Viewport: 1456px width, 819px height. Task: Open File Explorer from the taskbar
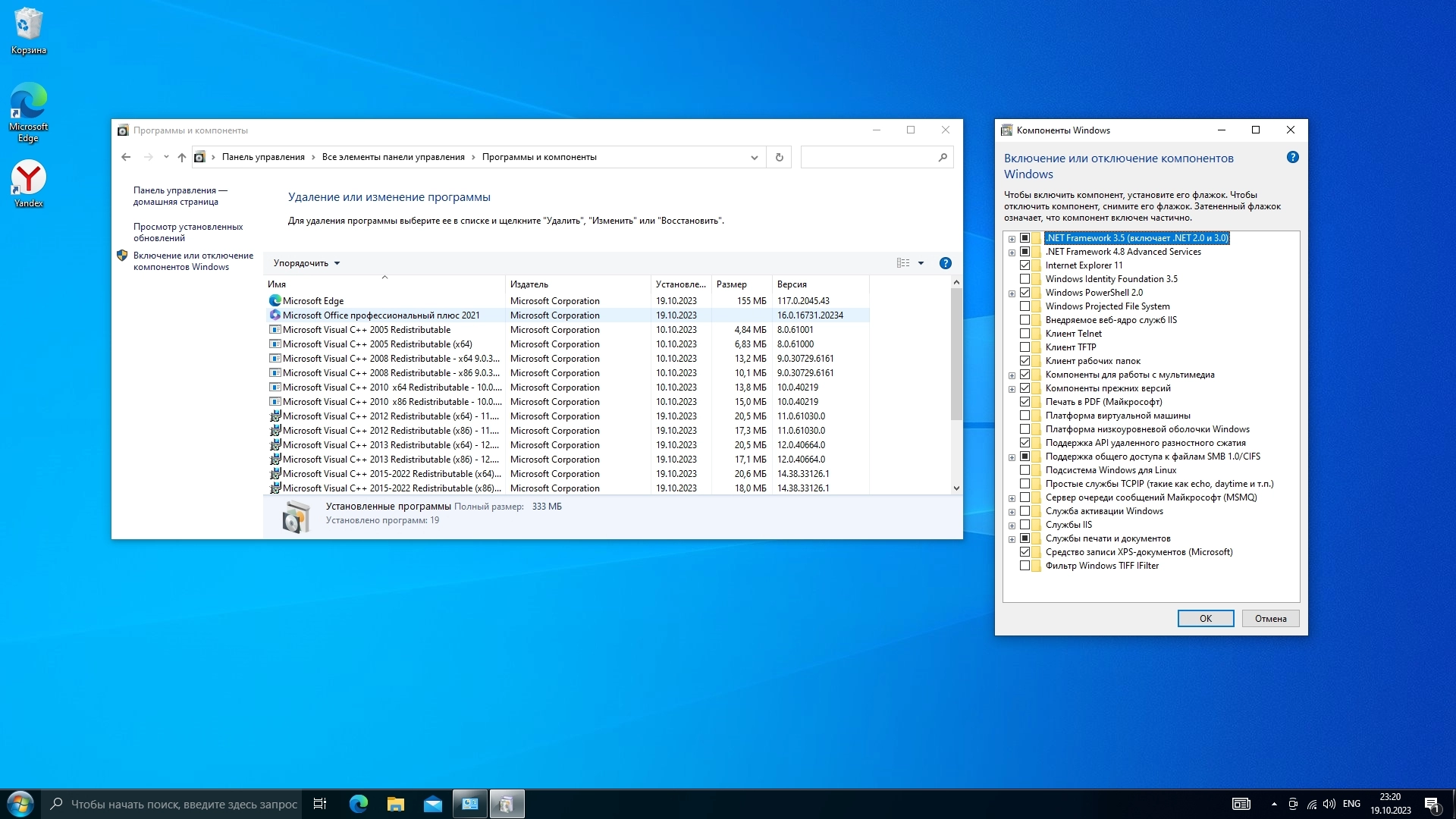(395, 804)
